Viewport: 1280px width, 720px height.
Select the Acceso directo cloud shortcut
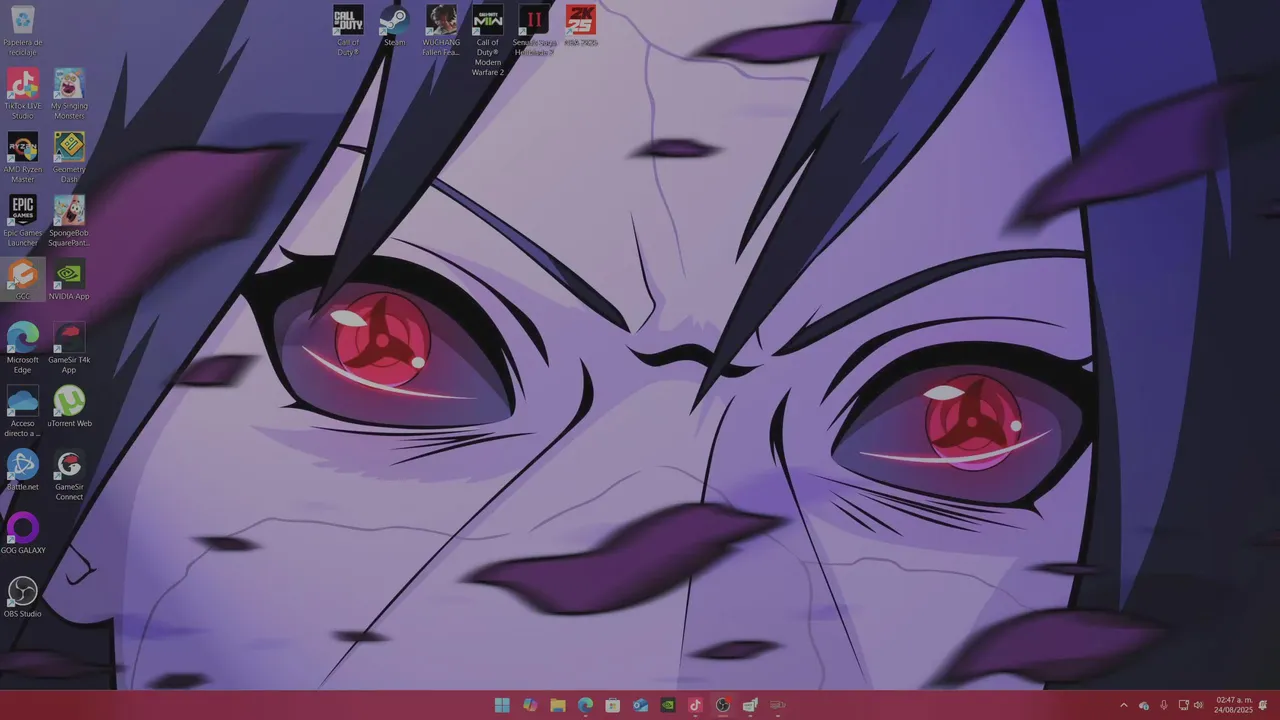[22, 411]
